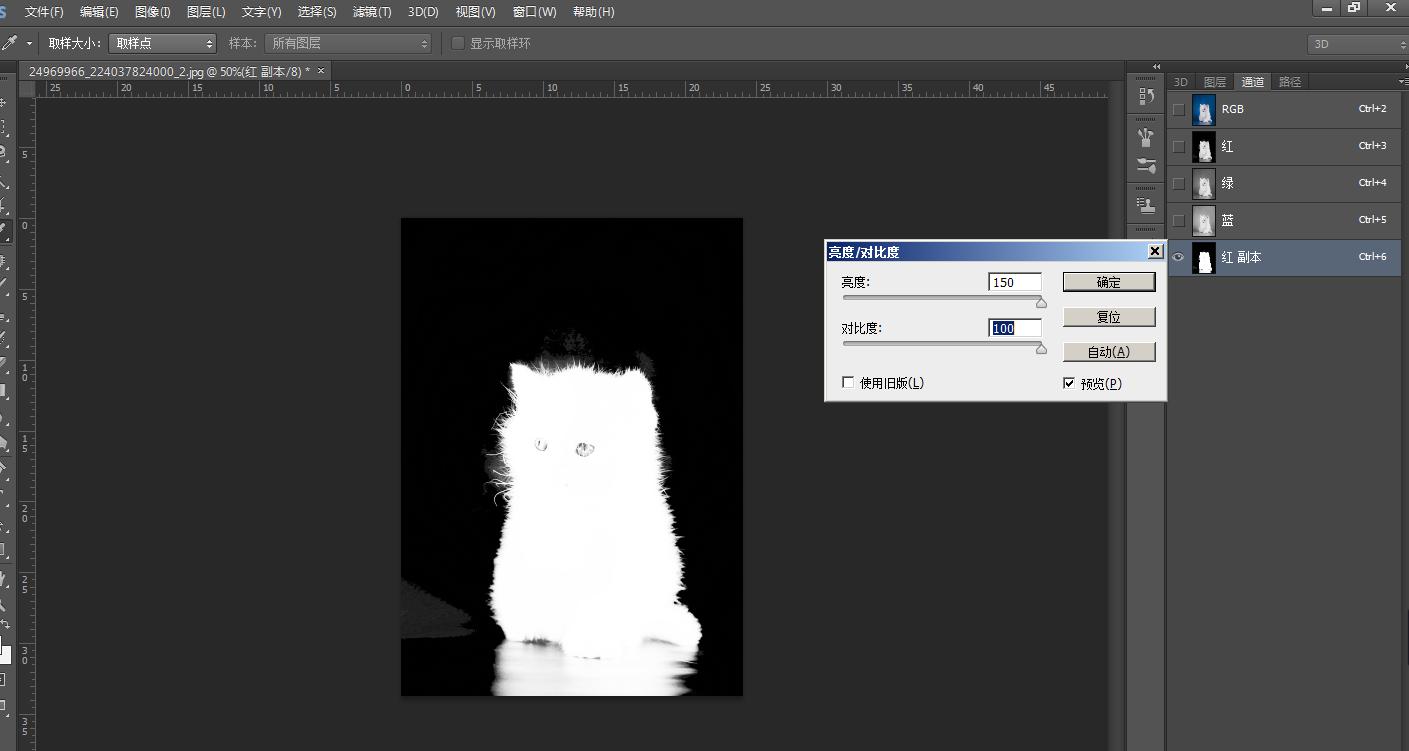Toggle visibility of the 蓝 channel
The width and height of the screenshot is (1409, 751).
[x=1179, y=220]
